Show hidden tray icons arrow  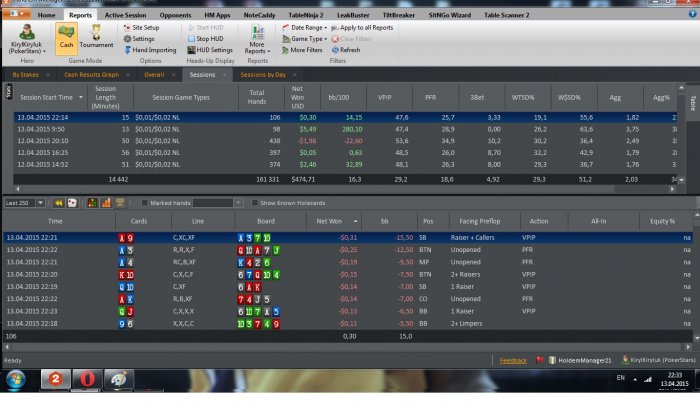click(635, 380)
